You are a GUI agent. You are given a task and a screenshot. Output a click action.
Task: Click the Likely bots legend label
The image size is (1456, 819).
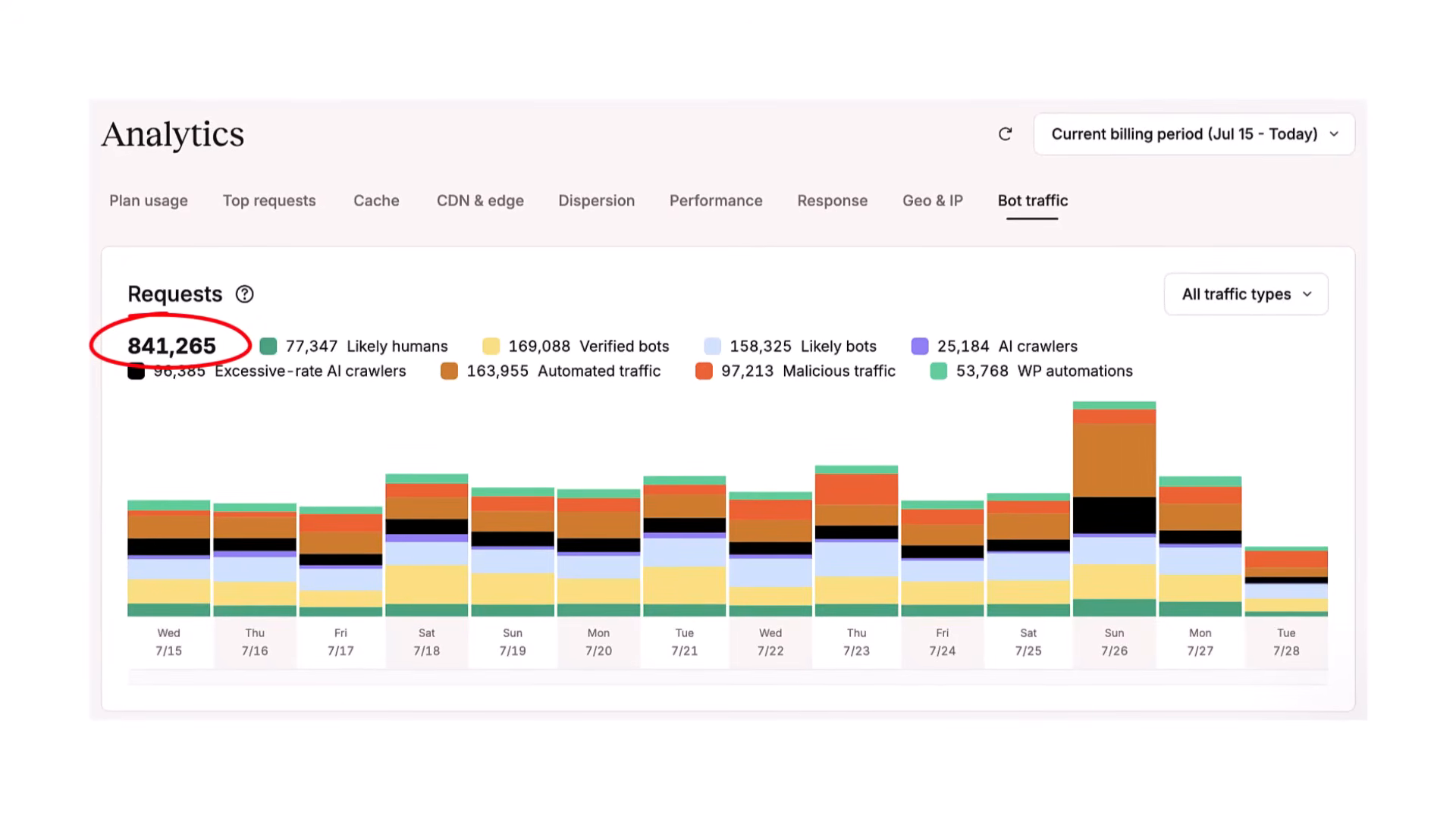pos(839,347)
